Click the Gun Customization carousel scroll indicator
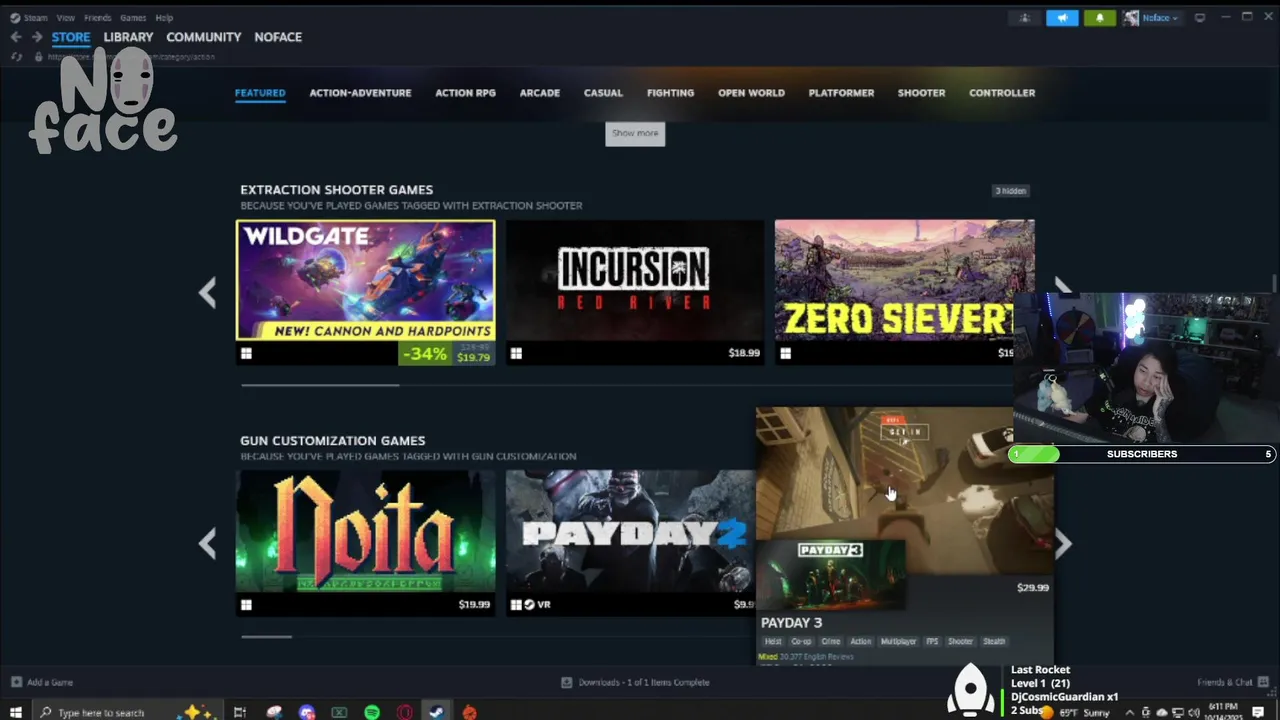 click(266, 636)
